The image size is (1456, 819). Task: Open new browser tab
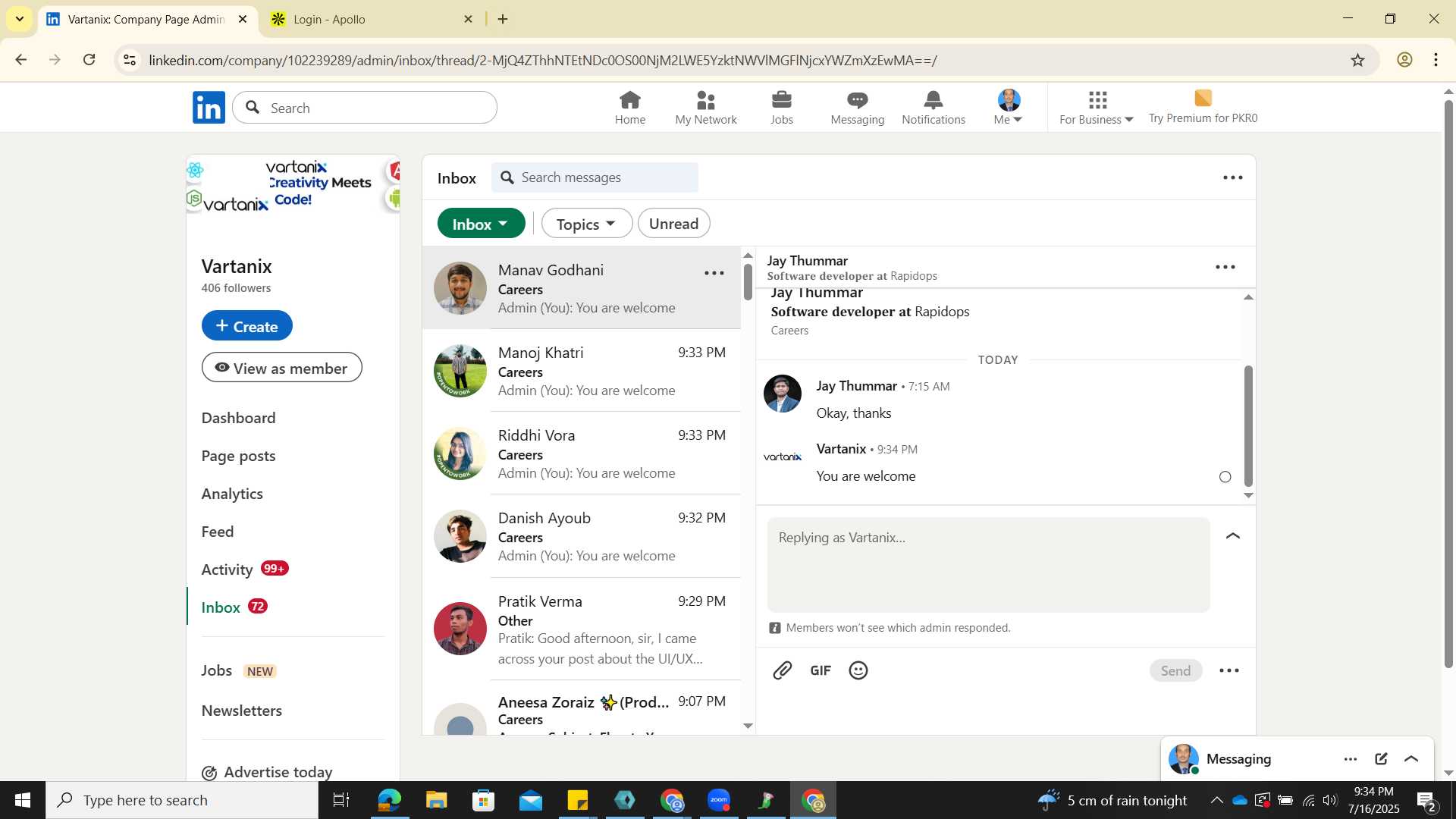tap(503, 19)
